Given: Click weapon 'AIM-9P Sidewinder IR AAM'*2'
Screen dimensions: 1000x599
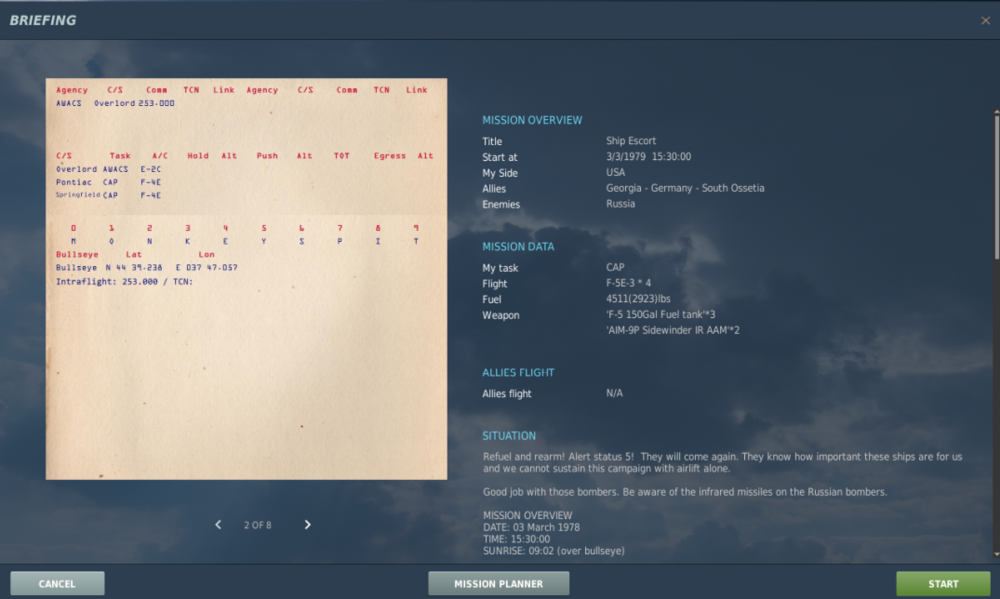Looking at the screenshot, I should click(x=672, y=330).
